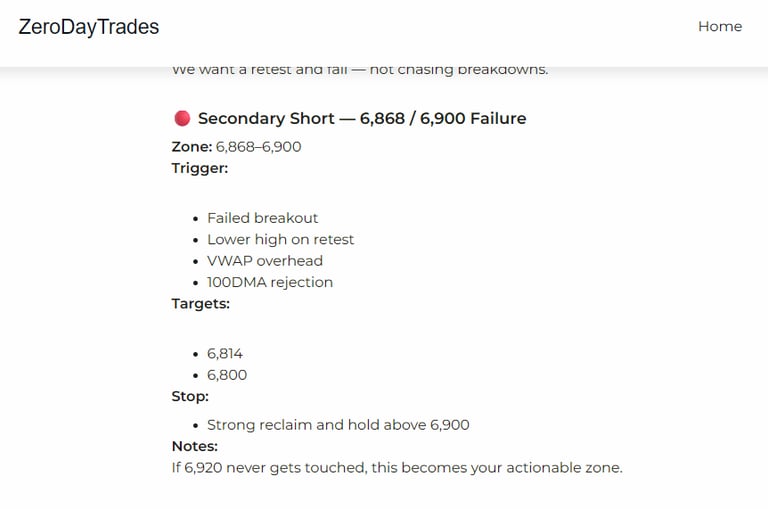Click the Notes label
The width and height of the screenshot is (768, 509).
(x=194, y=446)
